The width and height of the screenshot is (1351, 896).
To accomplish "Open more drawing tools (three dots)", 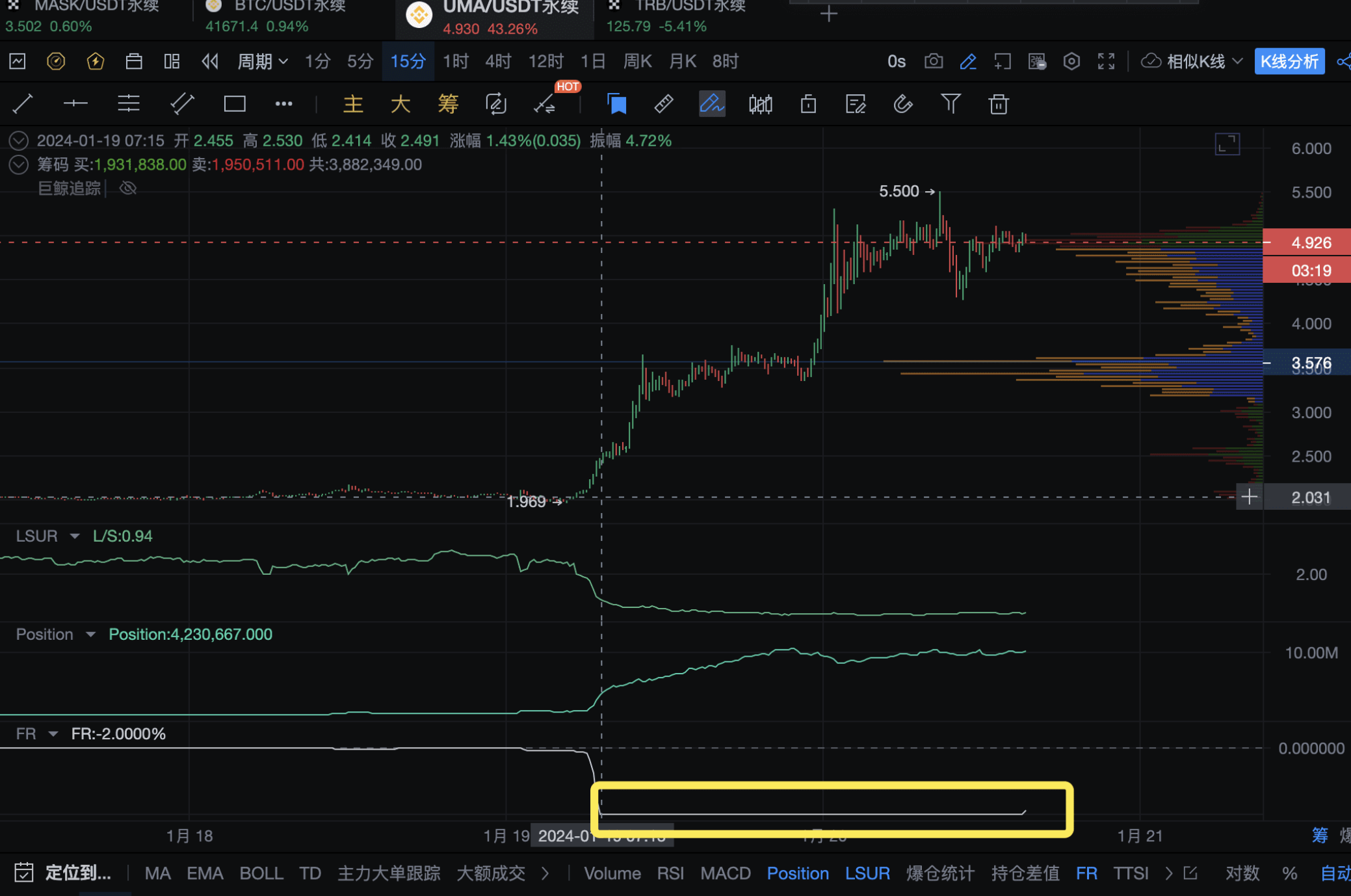I will click(x=283, y=103).
